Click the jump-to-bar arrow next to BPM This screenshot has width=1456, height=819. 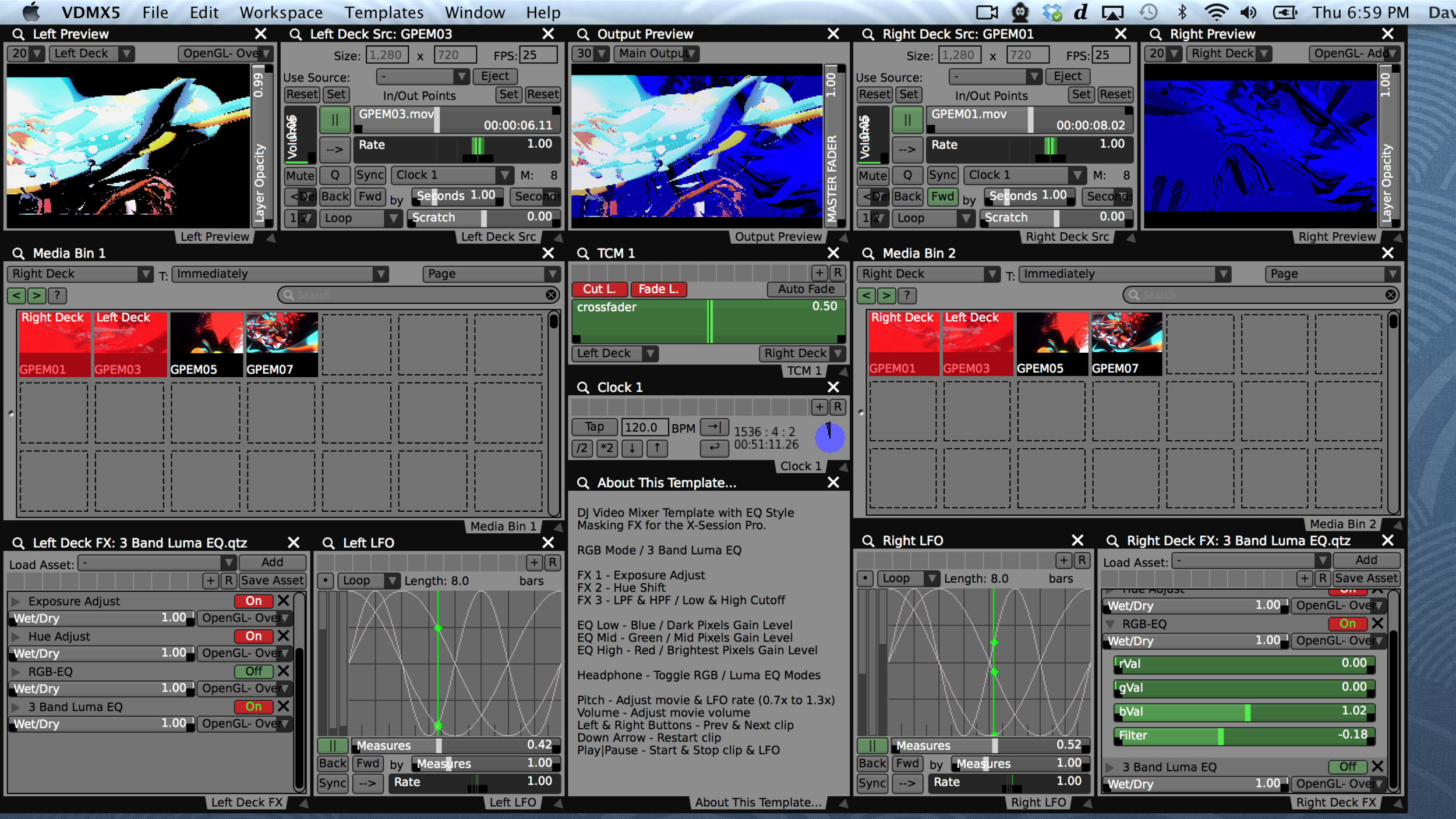click(x=714, y=427)
